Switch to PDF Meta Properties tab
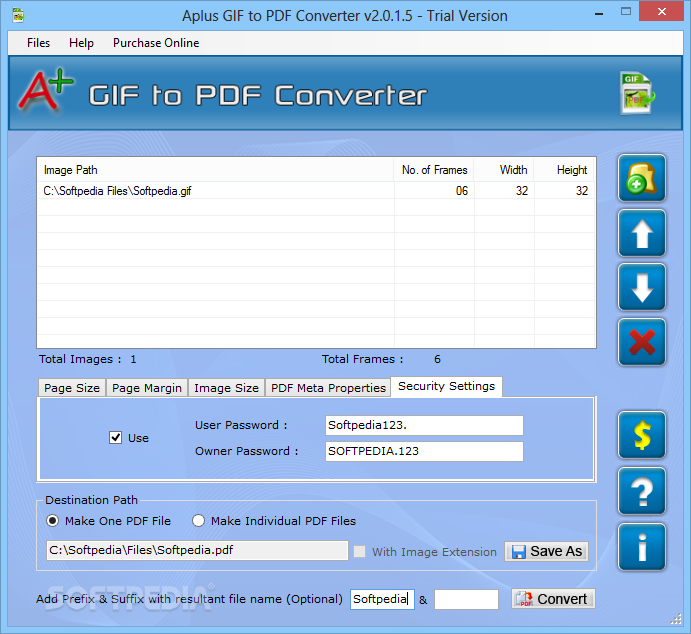Viewport: 691px width, 634px height. 328,388
